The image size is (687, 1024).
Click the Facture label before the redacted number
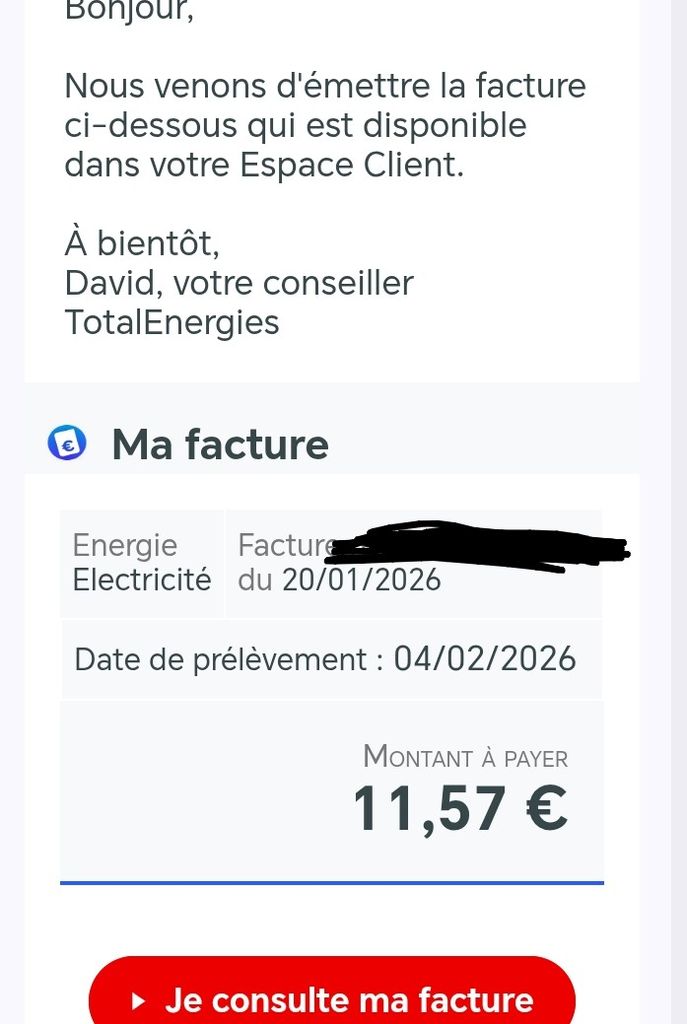click(x=283, y=545)
